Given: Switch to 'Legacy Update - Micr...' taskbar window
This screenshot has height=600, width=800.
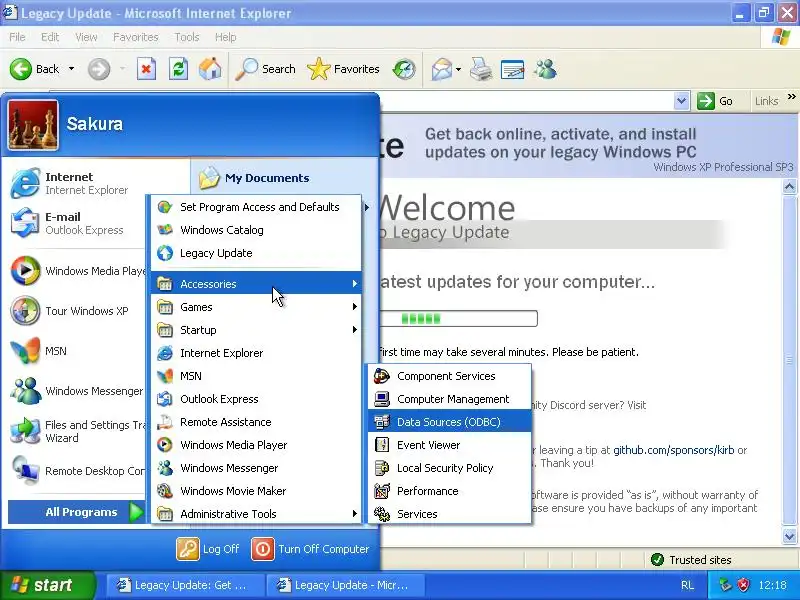Looking at the screenshot, I should 347,585.
